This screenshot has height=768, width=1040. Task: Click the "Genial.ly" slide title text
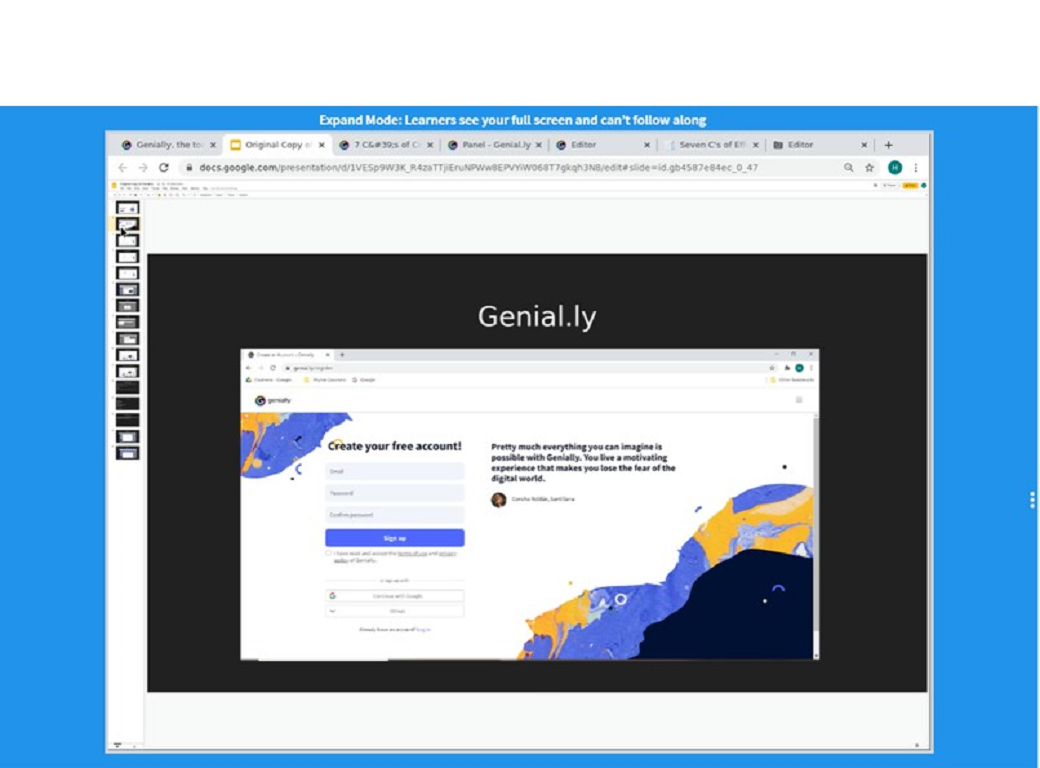click(537, 316)
